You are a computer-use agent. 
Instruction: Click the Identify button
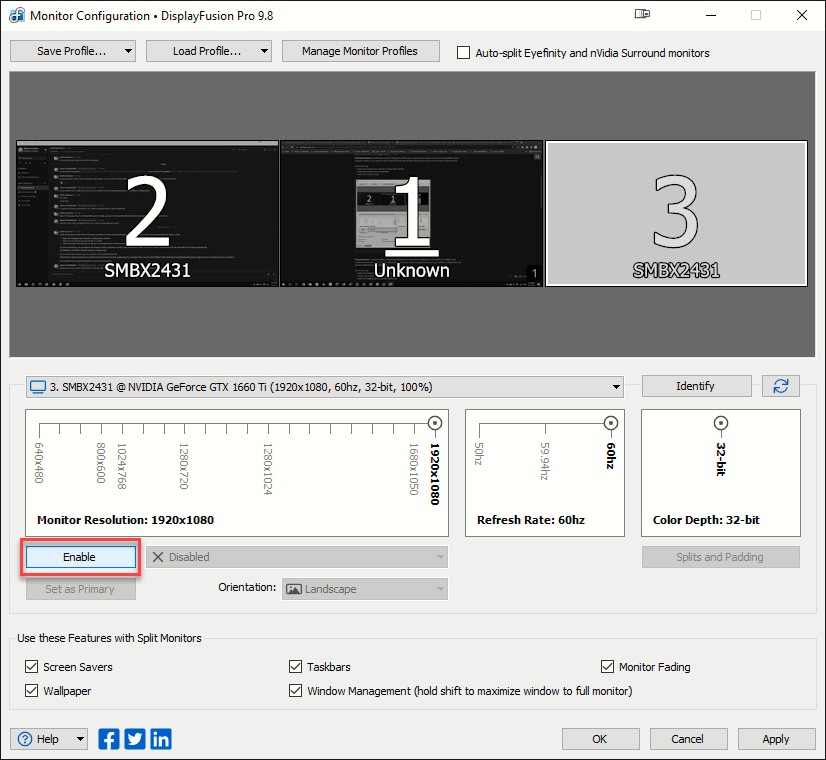tap(696, 386)
